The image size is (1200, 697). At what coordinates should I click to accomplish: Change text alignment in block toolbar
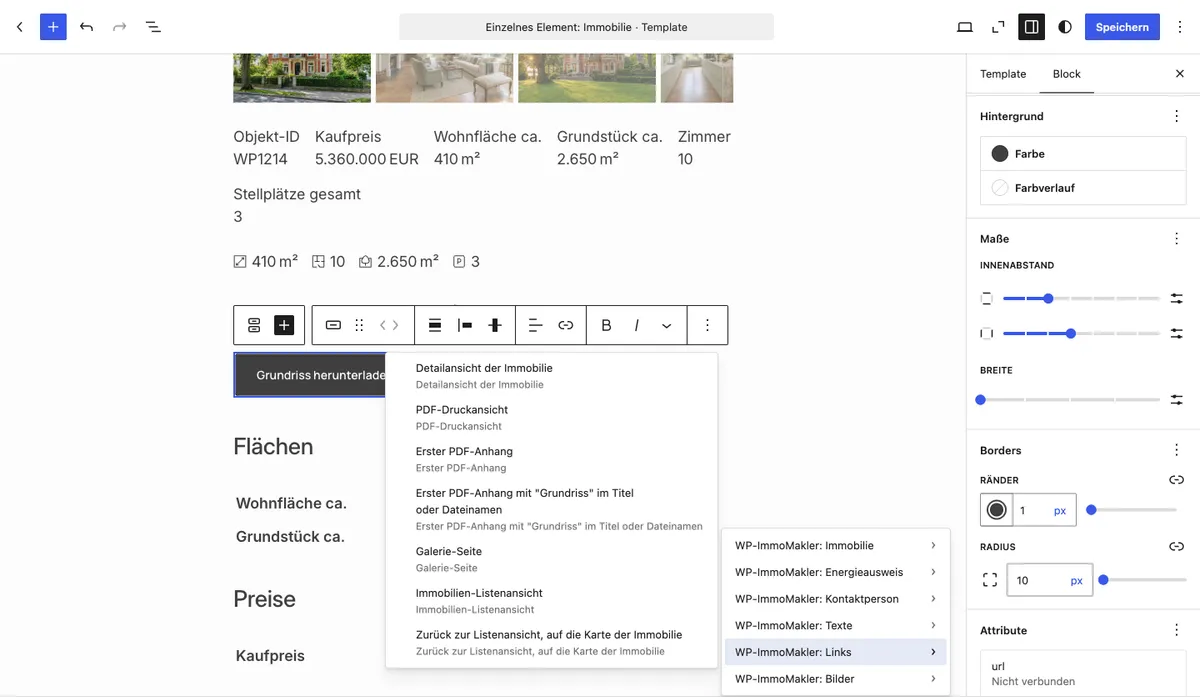coord(536,325)
